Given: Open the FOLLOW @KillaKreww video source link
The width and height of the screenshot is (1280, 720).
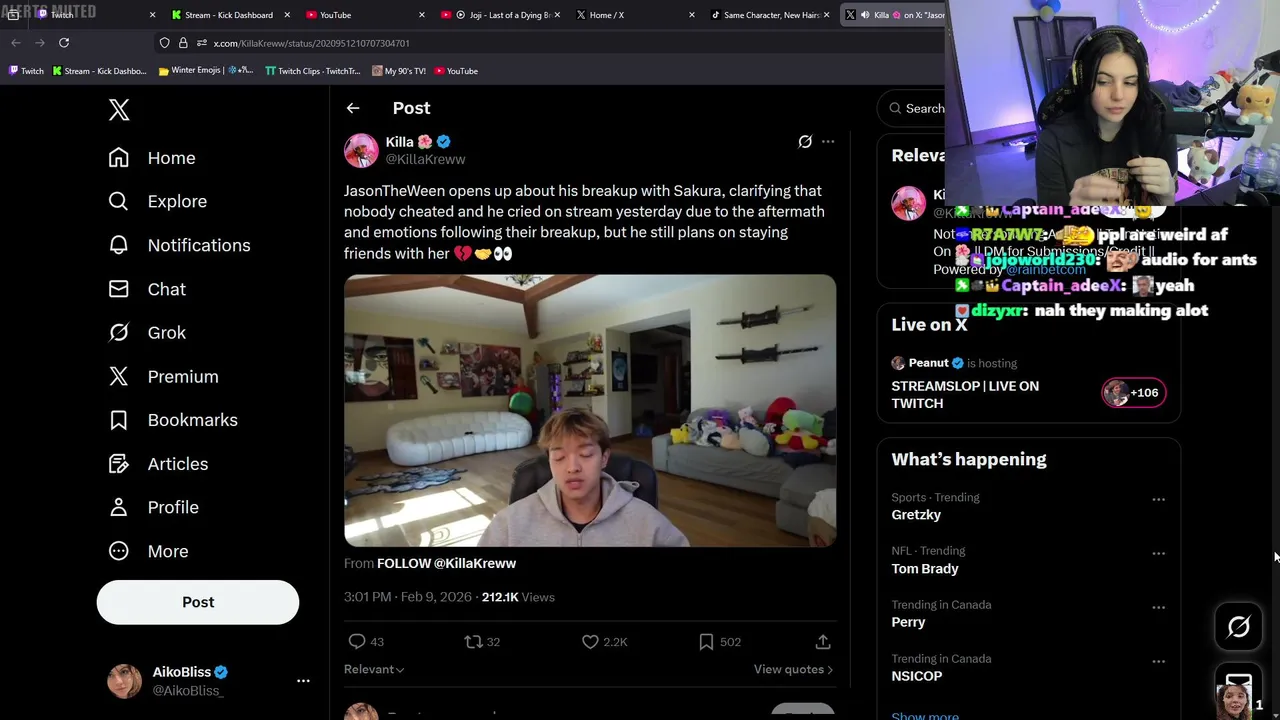Looking at the screenshot, I should coord(446,563).
